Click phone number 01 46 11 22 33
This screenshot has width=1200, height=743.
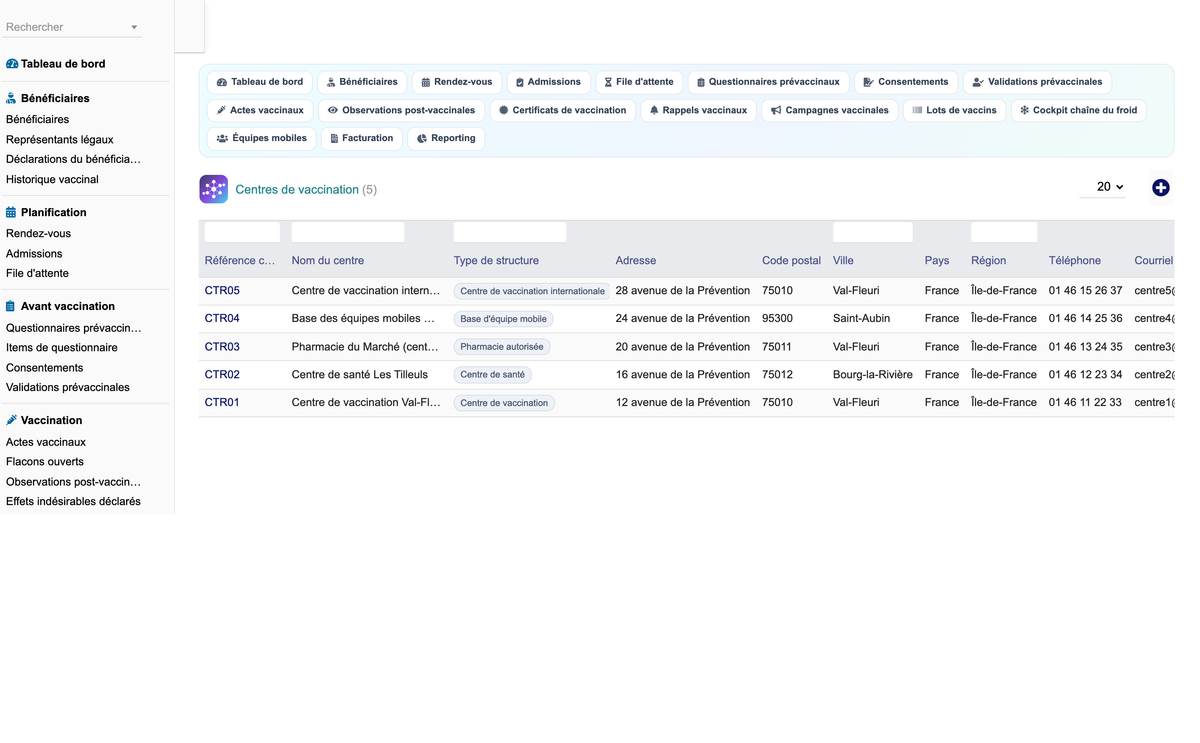(1085, 403)
